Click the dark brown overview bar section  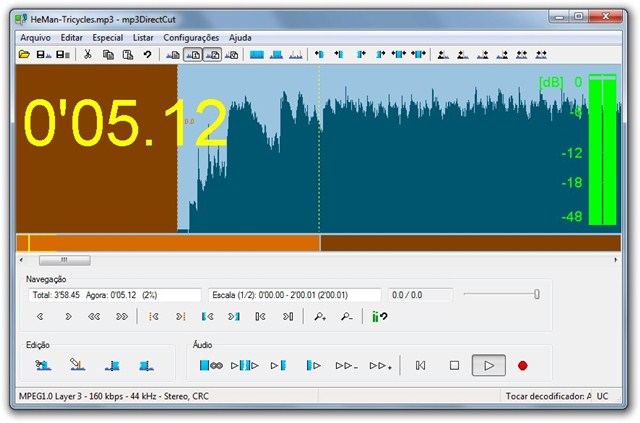(471, 243)
